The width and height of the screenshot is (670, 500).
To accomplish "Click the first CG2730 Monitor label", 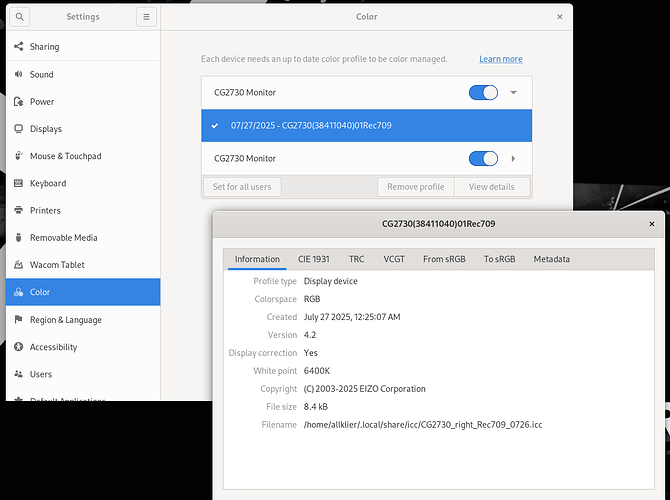I will coord(245,92).
